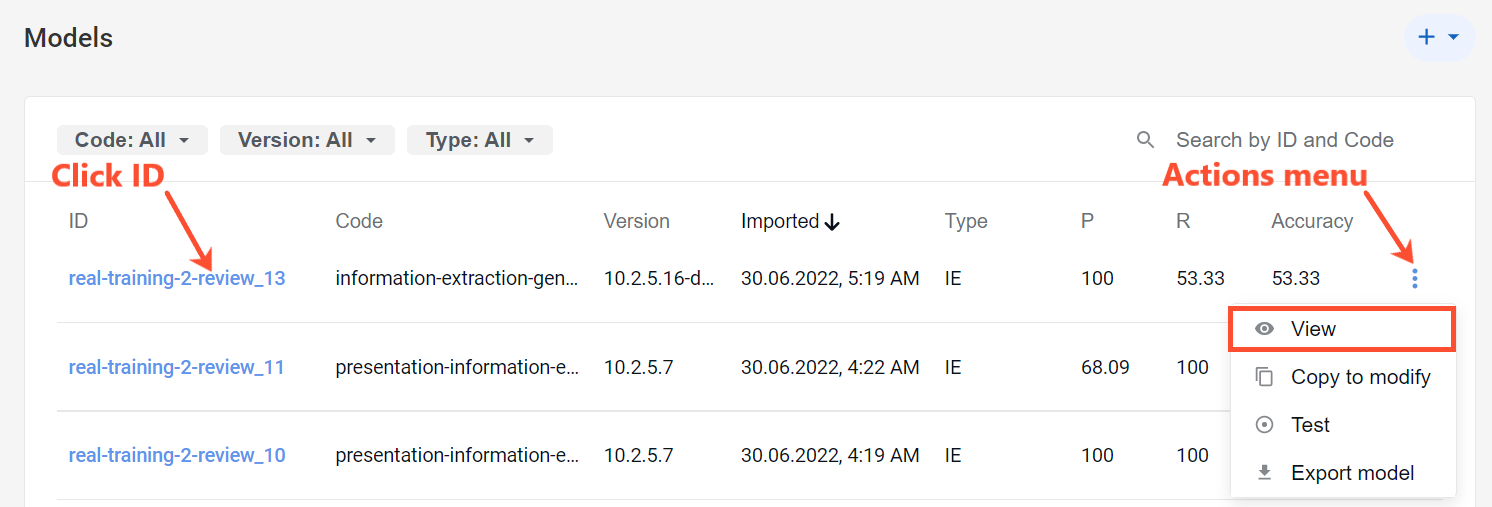
Task: Open model real-training-2-review_11
Action: 177,367
